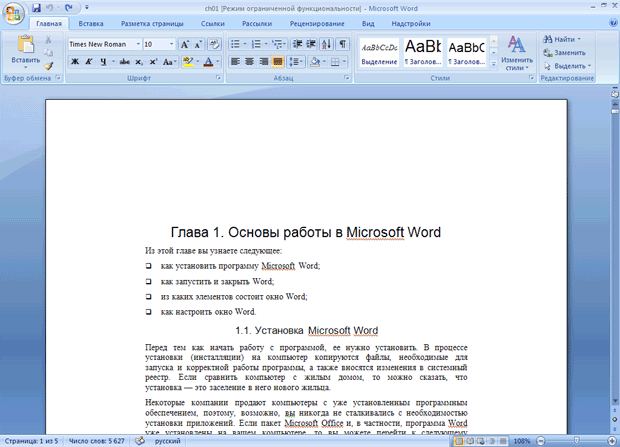
Task: Increase paragraph indent
Action: (x=311, y=44)
